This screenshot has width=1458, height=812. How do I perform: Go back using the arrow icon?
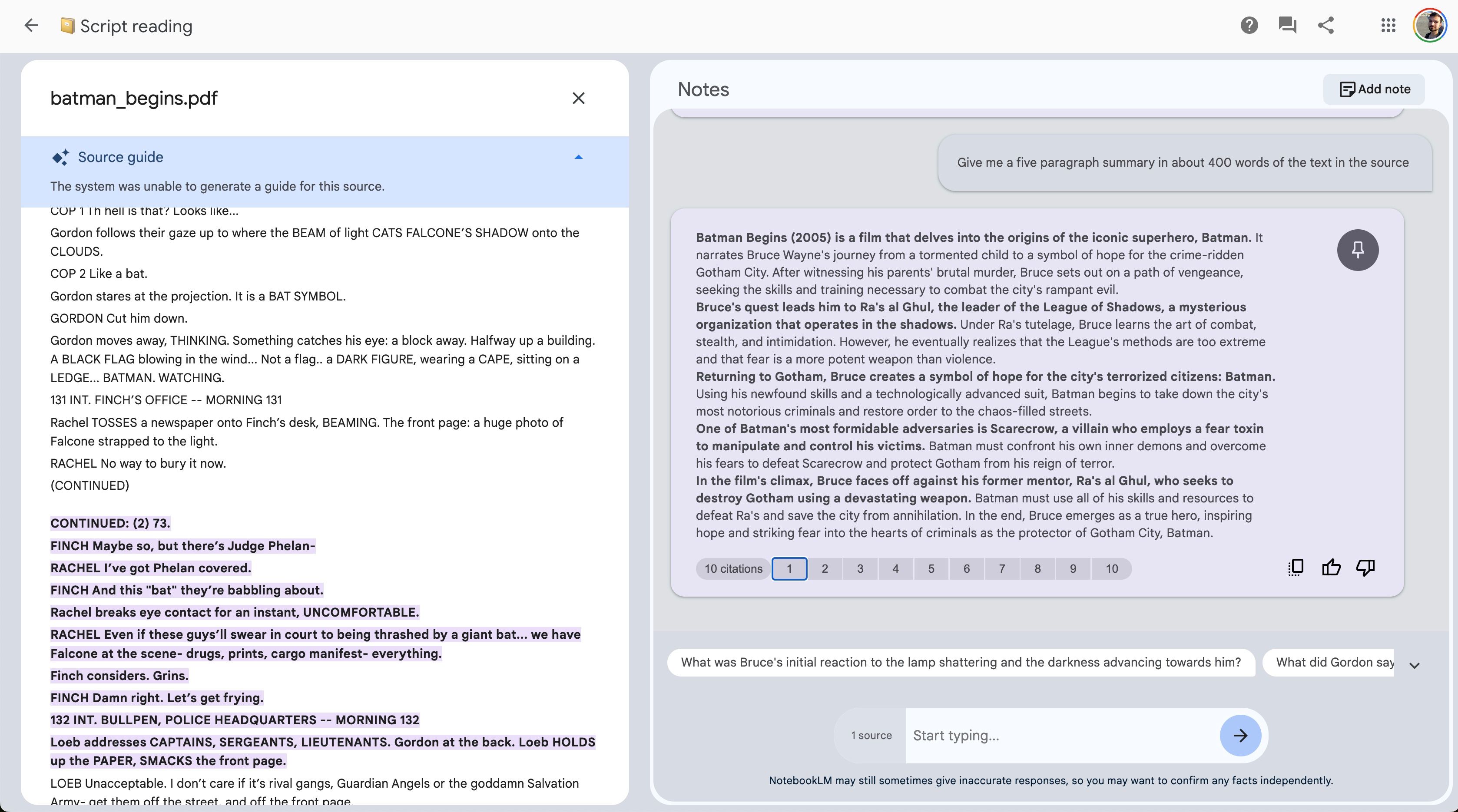tap(31, 26)
